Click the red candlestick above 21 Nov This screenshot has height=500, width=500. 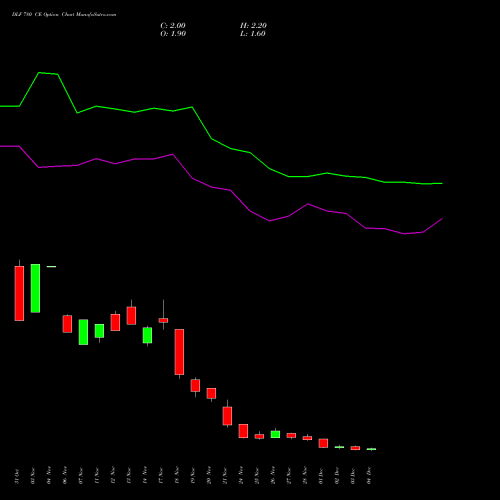click(227, 416)
